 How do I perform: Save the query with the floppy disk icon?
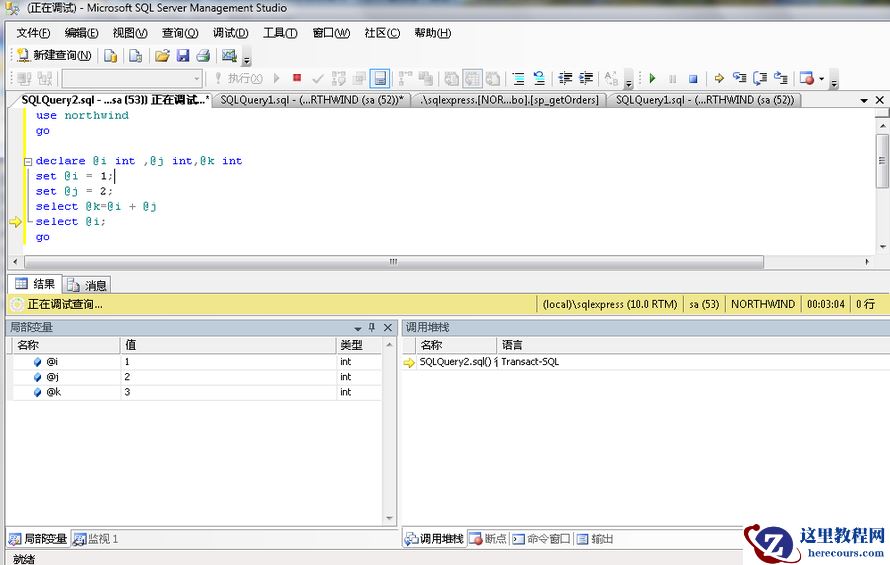(x=182, y=55)
